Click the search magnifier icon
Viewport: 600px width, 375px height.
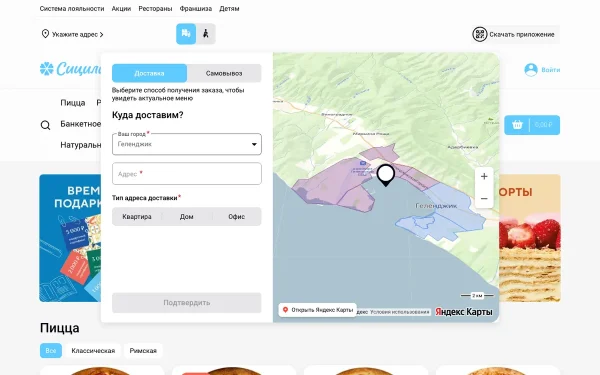(x=46, y=125)
